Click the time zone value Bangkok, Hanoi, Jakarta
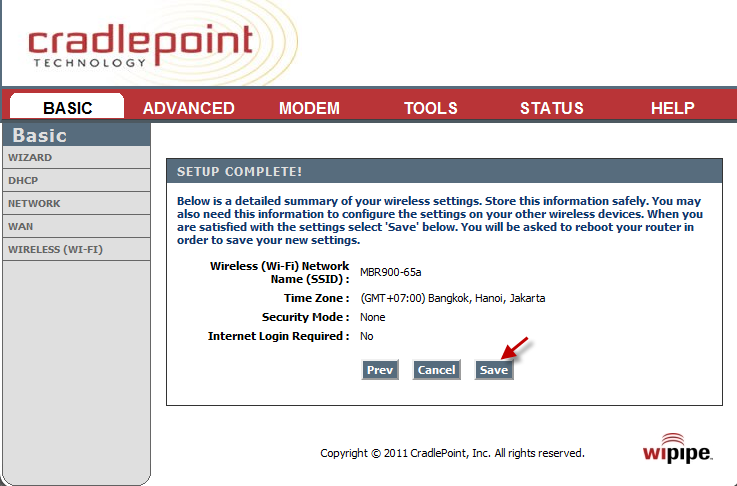The height and width of the screenshot is (486, 737). [453, 298]
